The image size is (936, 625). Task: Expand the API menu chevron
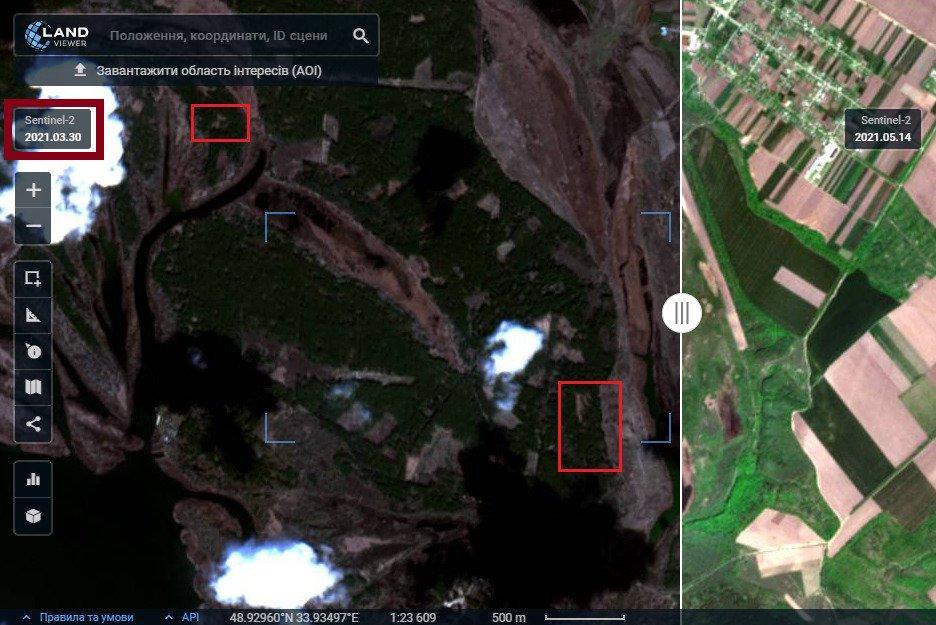[x=169, y=617]
